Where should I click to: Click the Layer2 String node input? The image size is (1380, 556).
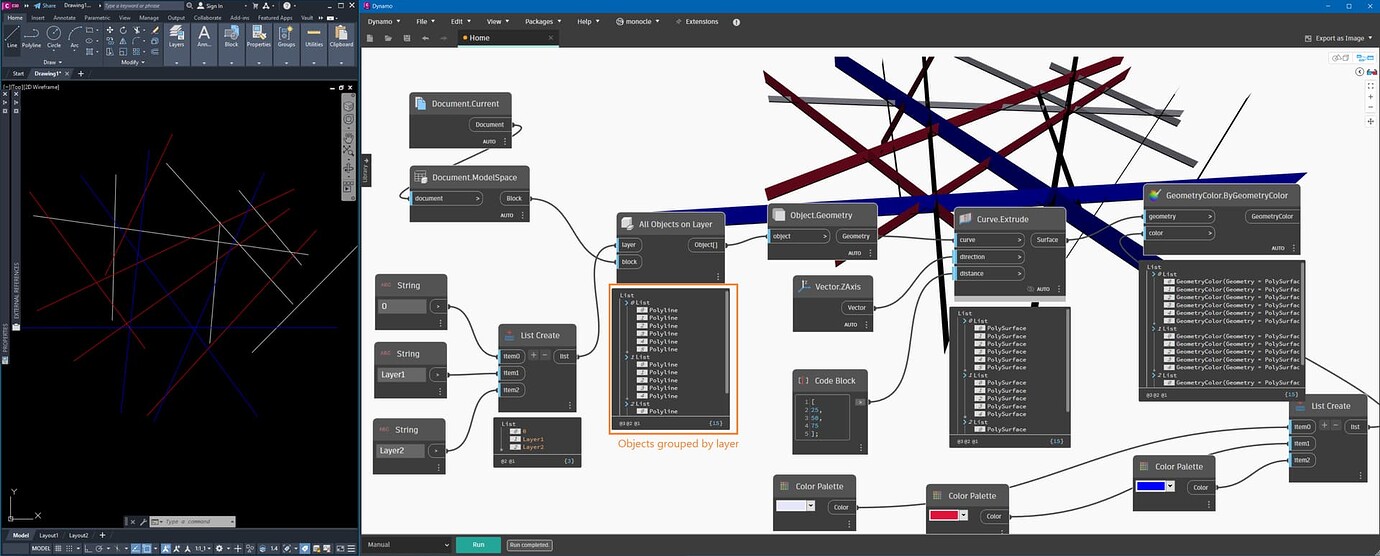tap(402, 451)
